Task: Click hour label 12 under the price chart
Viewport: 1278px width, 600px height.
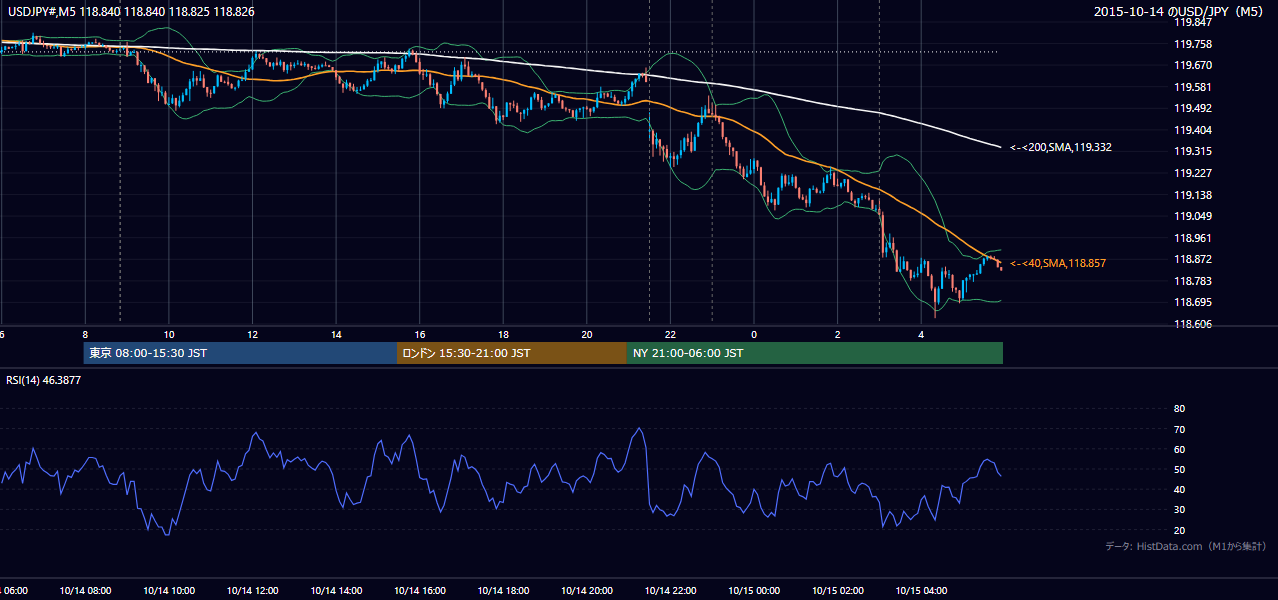Action: pos(252,335)
